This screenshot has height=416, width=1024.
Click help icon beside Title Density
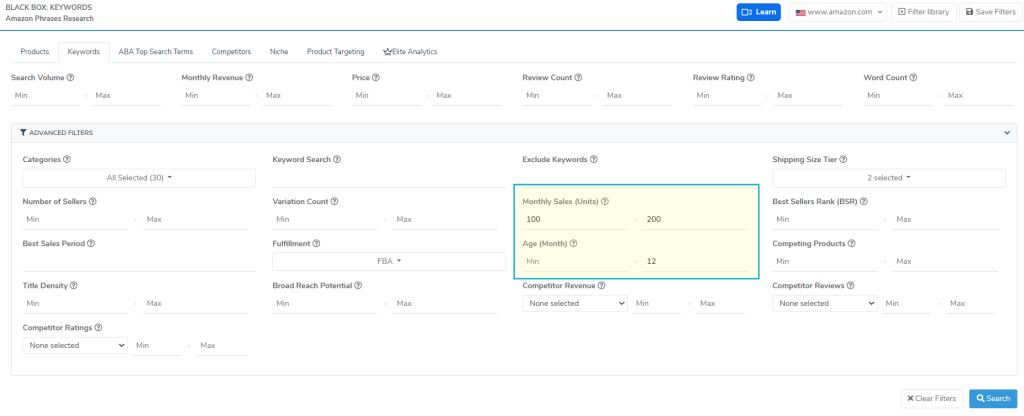coord(74,285)
